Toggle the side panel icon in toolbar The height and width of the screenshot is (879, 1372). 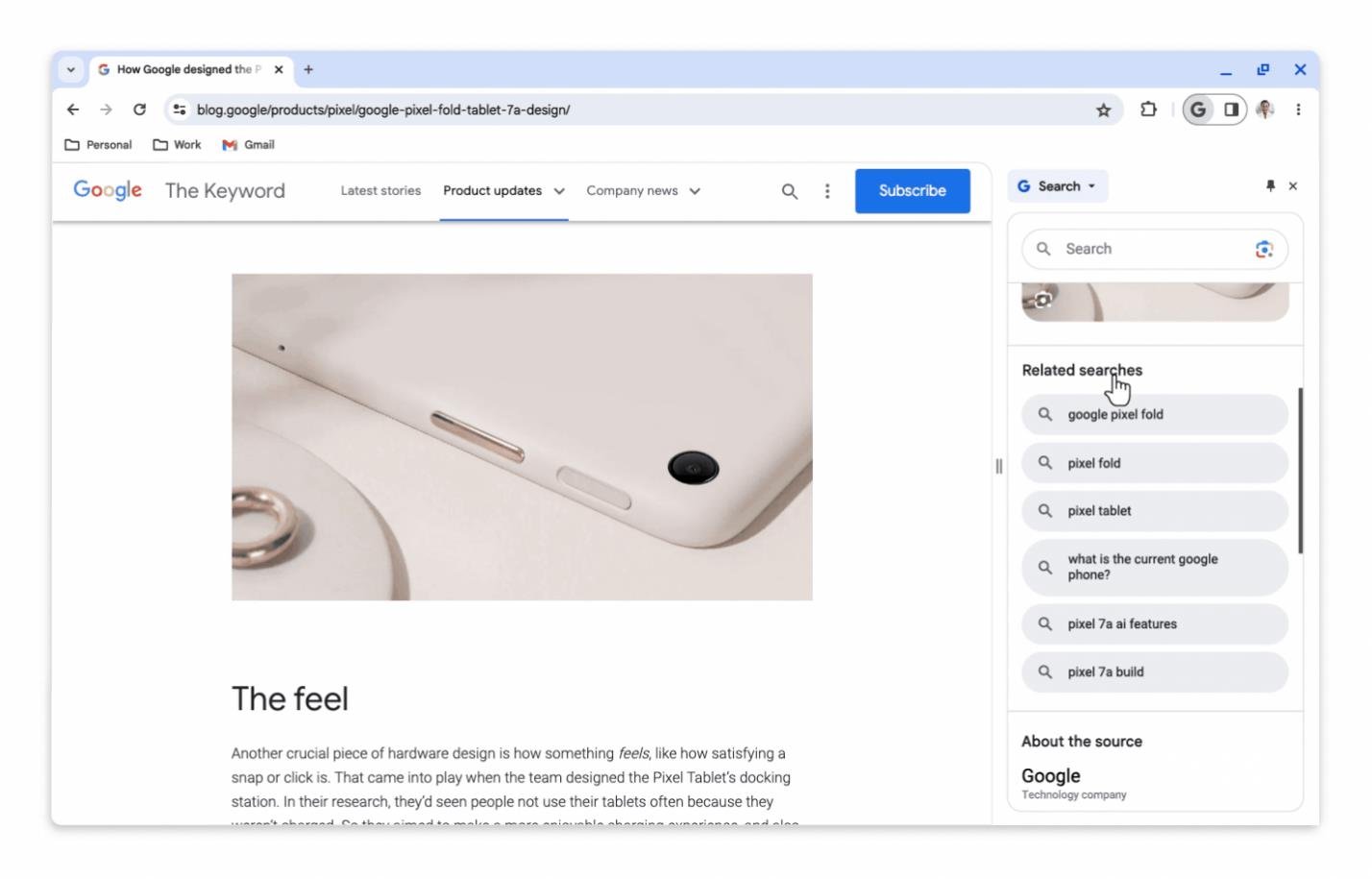coord(1231,110)
